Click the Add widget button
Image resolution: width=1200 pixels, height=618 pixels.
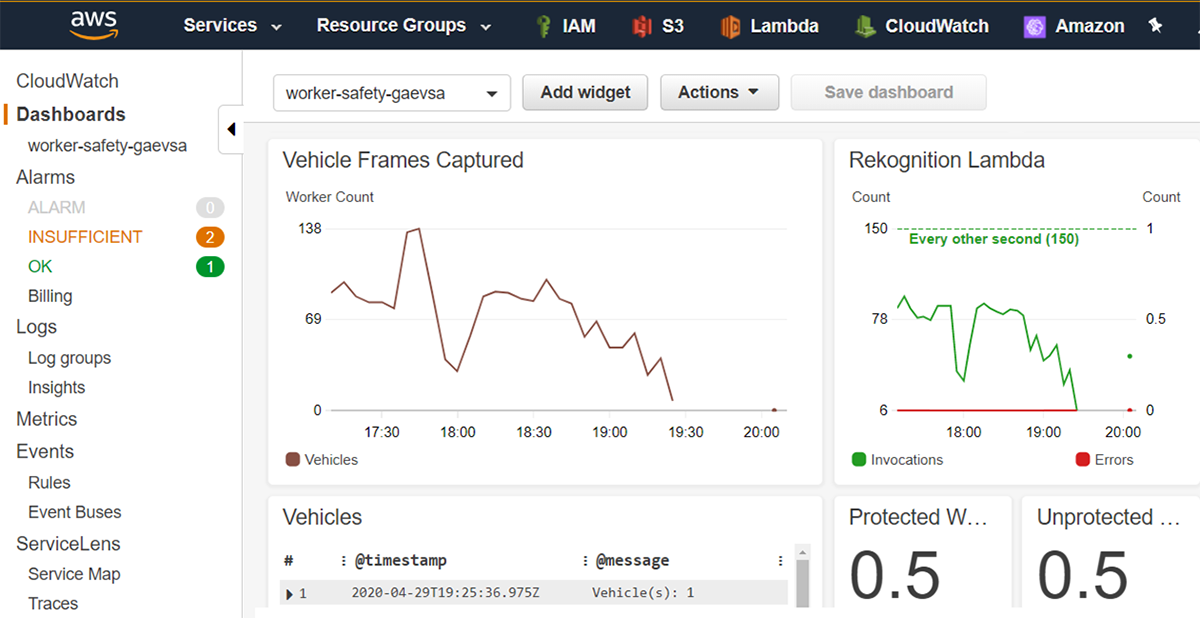585,92
